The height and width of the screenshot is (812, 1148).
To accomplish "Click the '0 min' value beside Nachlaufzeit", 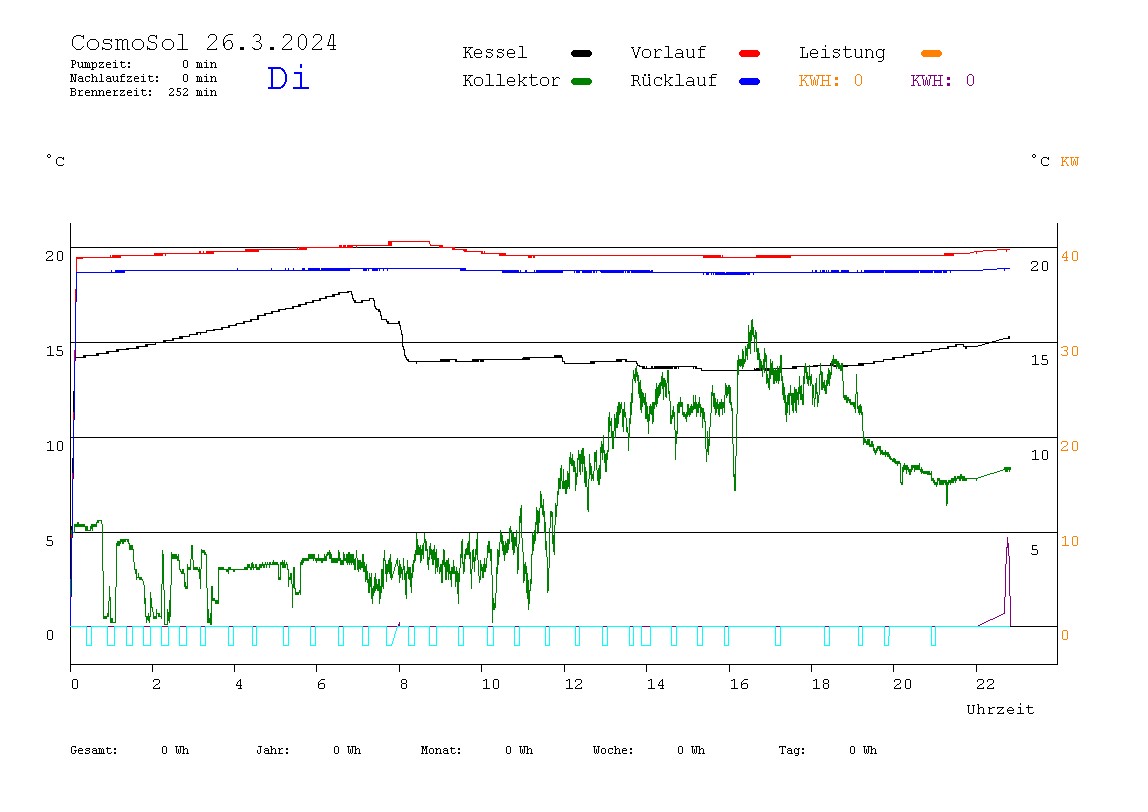I will click(199, 78).
